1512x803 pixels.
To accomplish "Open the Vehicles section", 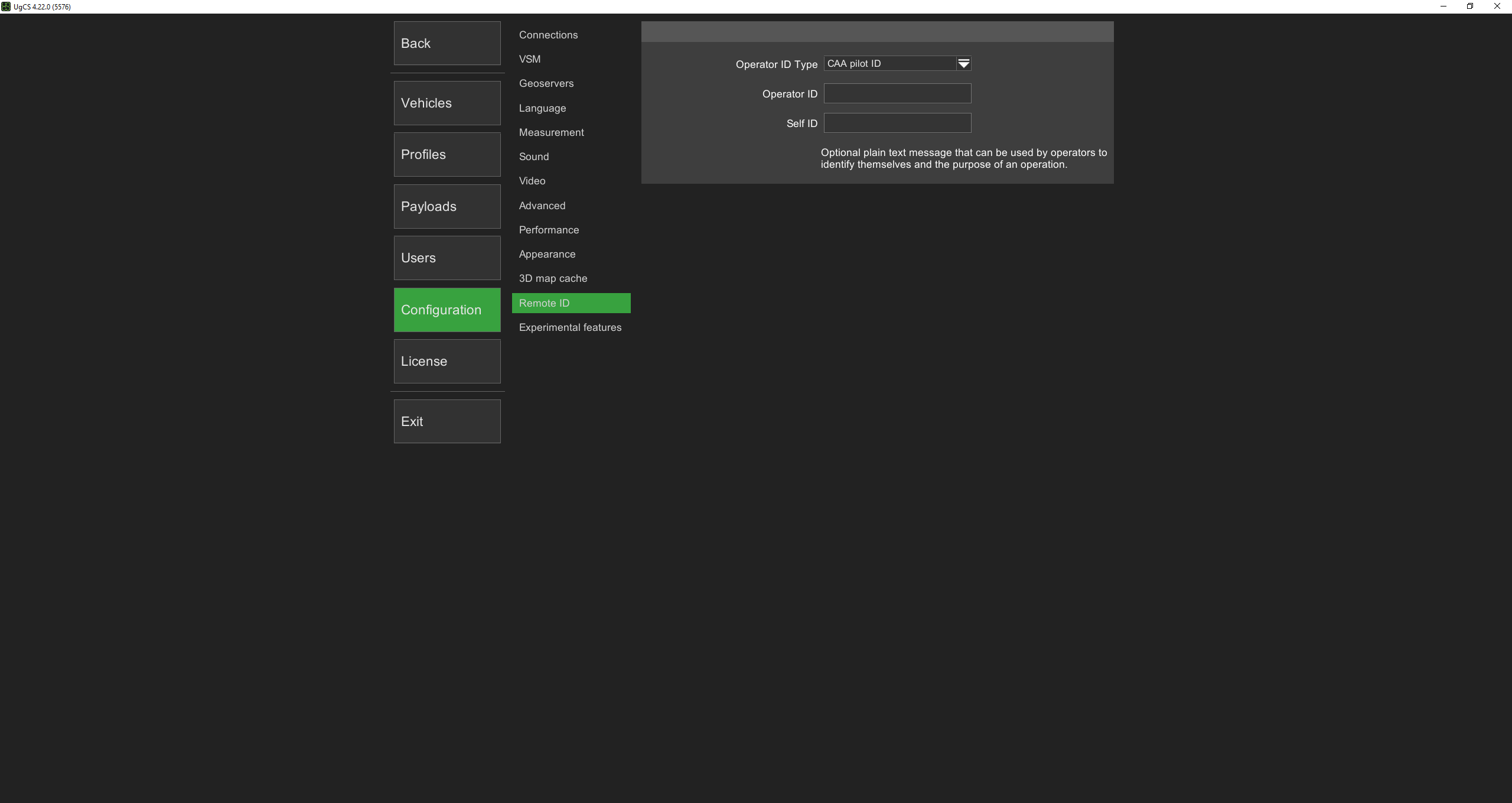I will (x=447, y=103).
